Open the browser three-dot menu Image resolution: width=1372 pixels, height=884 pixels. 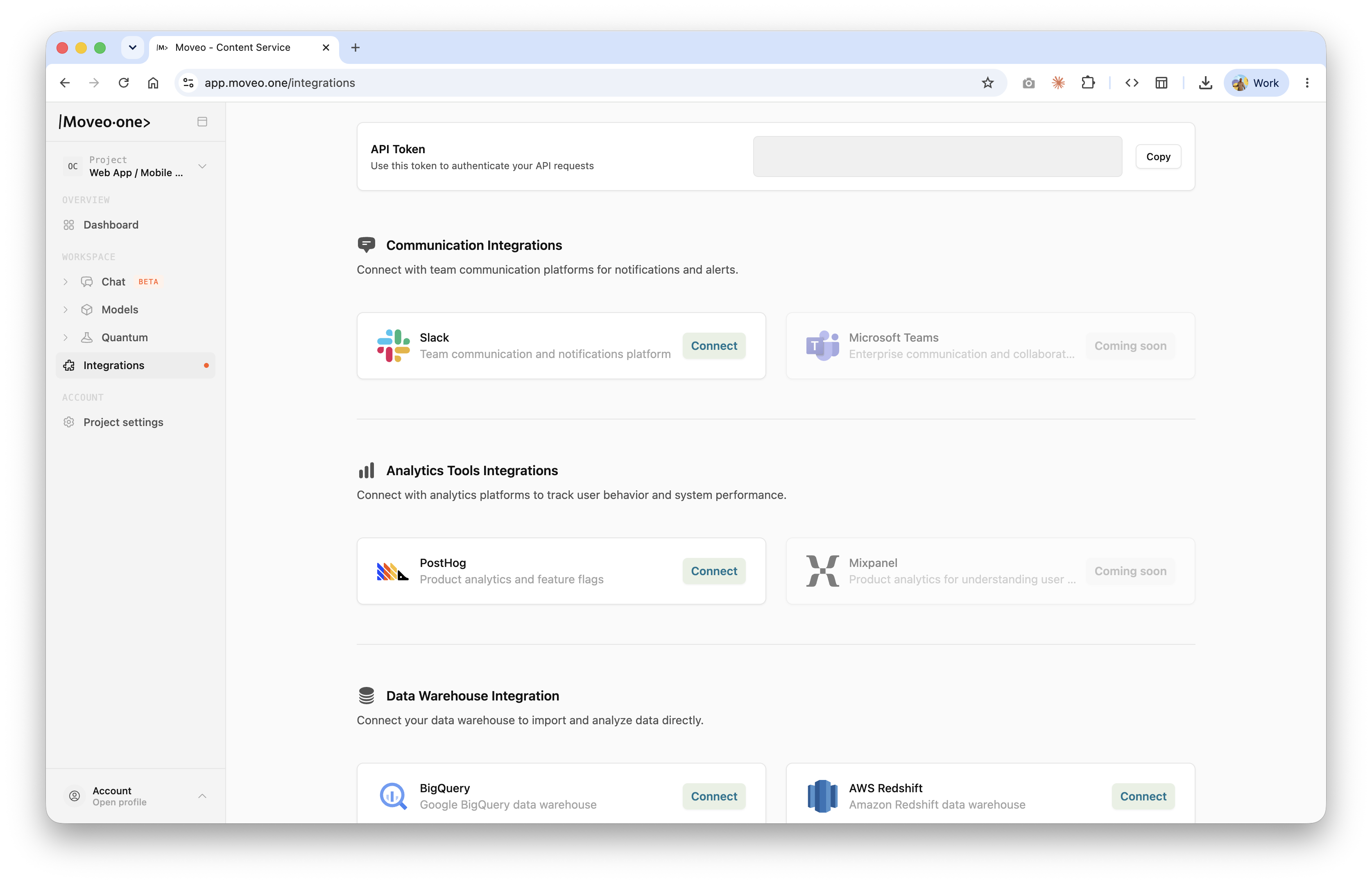[1307, 83]
